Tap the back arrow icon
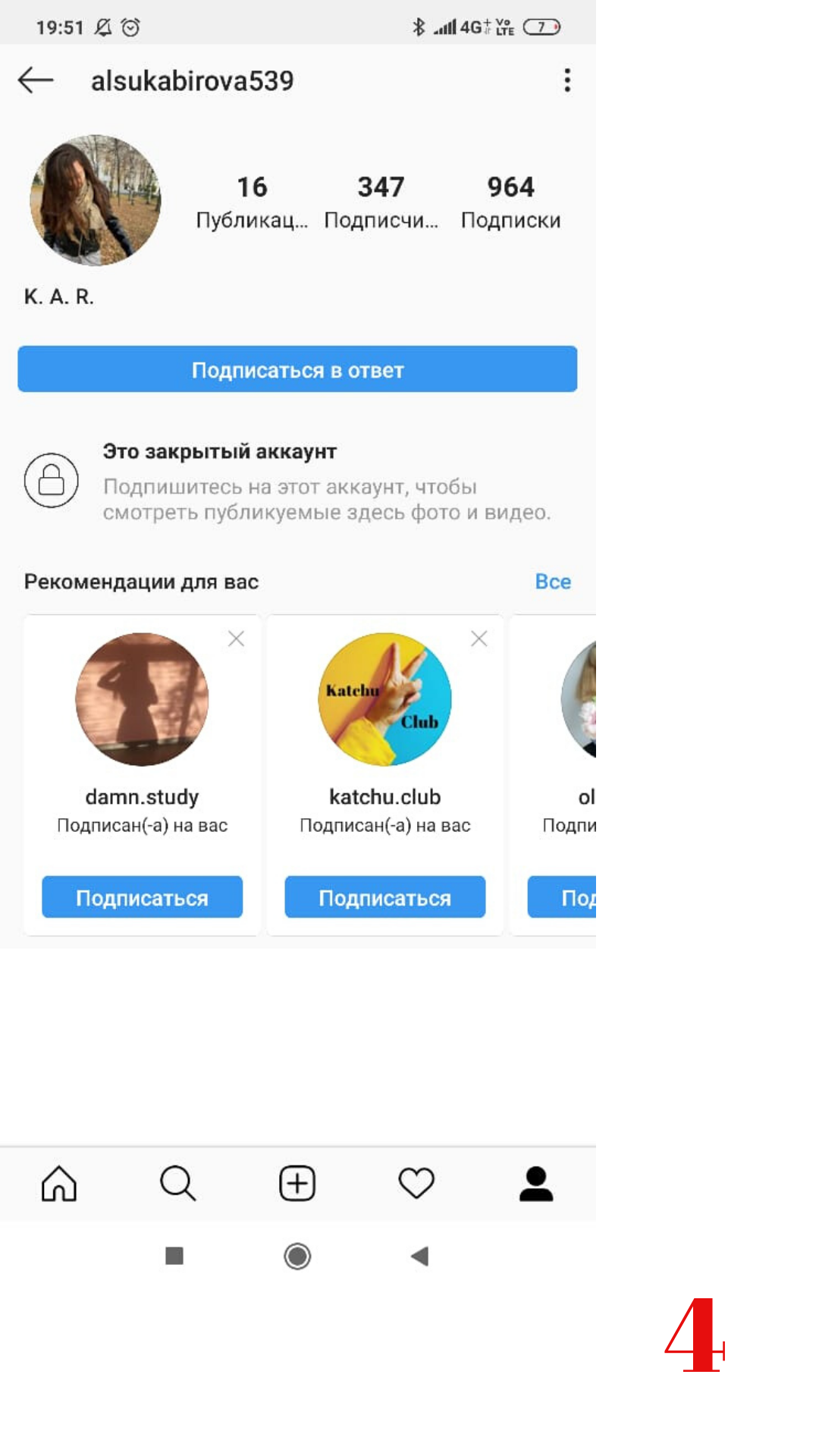 (36, 80)
